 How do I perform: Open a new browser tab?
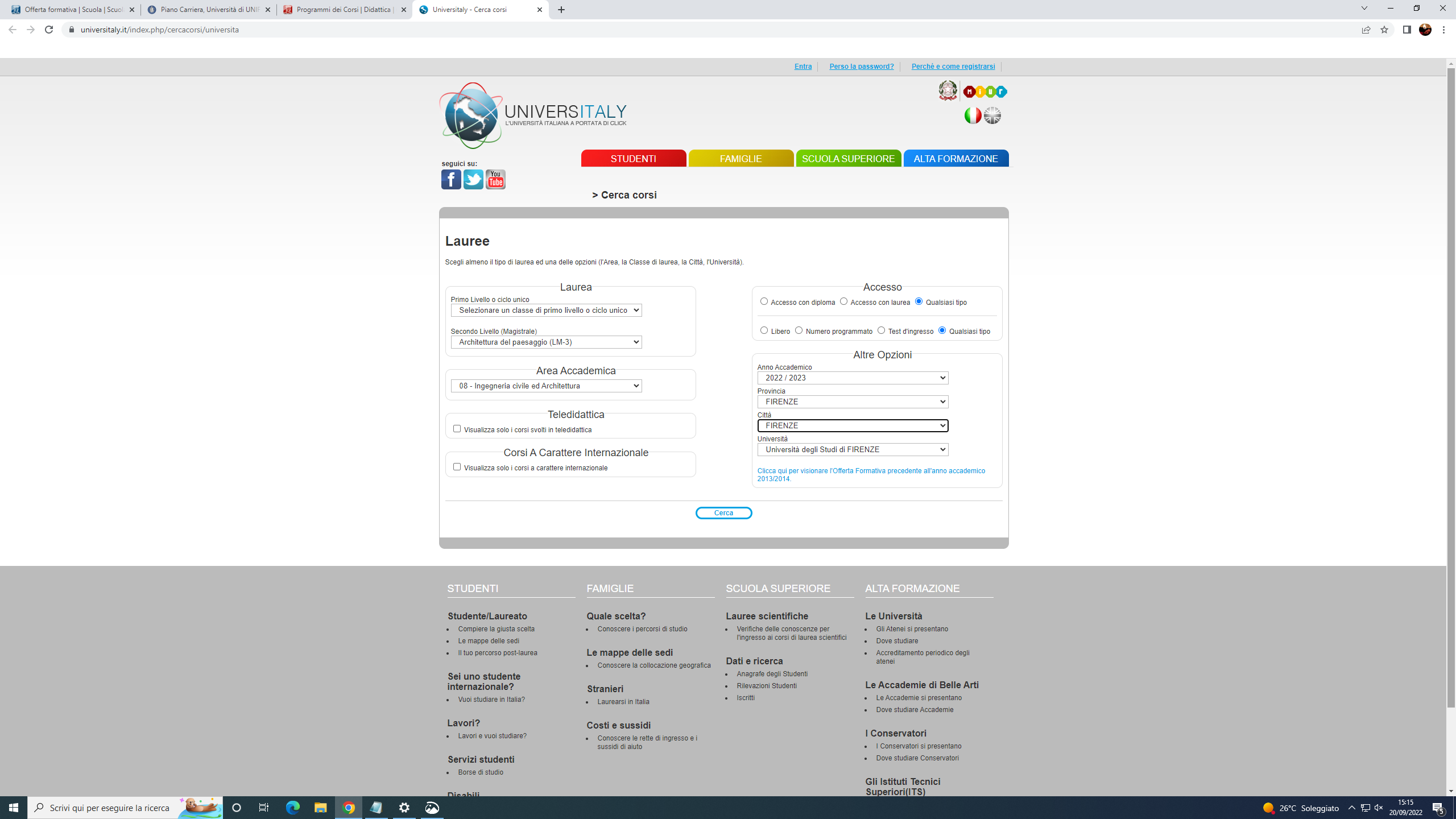pos(561,10)
